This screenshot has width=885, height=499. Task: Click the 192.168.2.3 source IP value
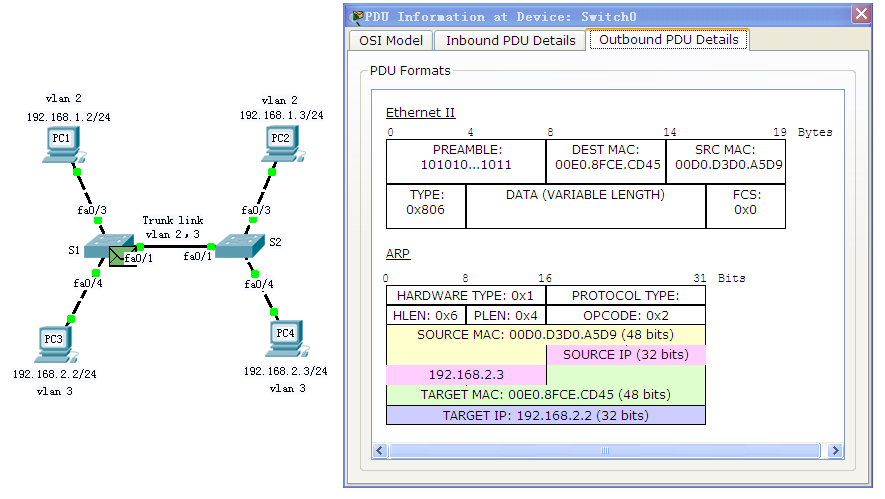pyautogui.click(x=466, y=375)
